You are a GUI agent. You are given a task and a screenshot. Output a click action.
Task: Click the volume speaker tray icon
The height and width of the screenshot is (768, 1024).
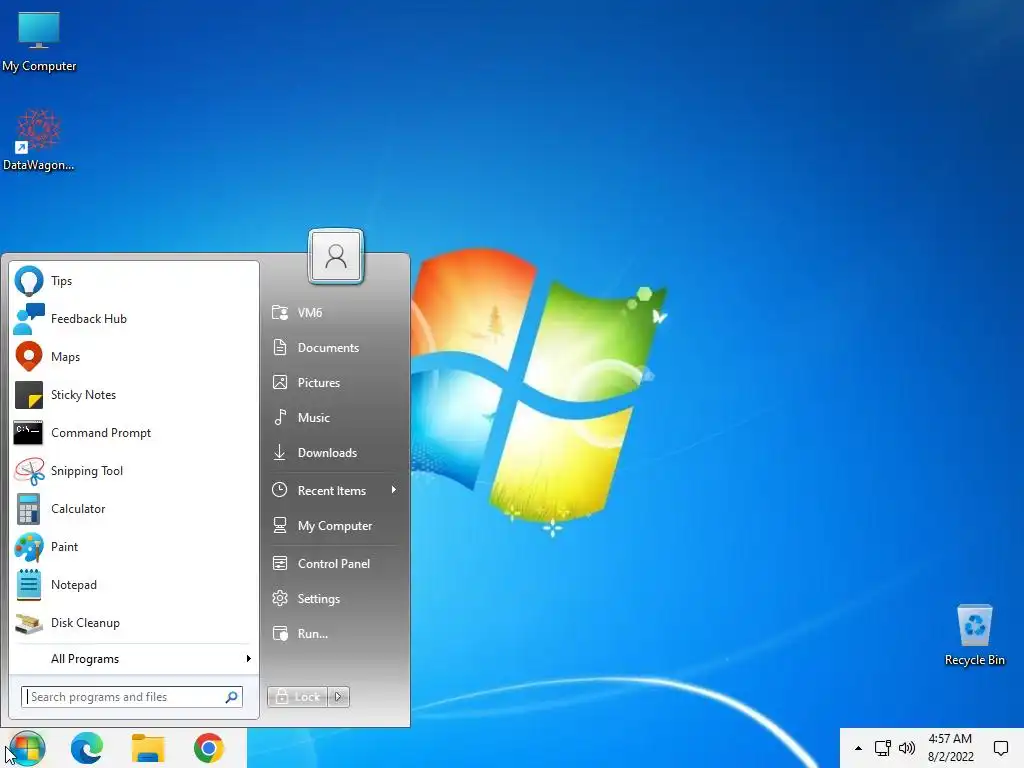click(906, 748)
